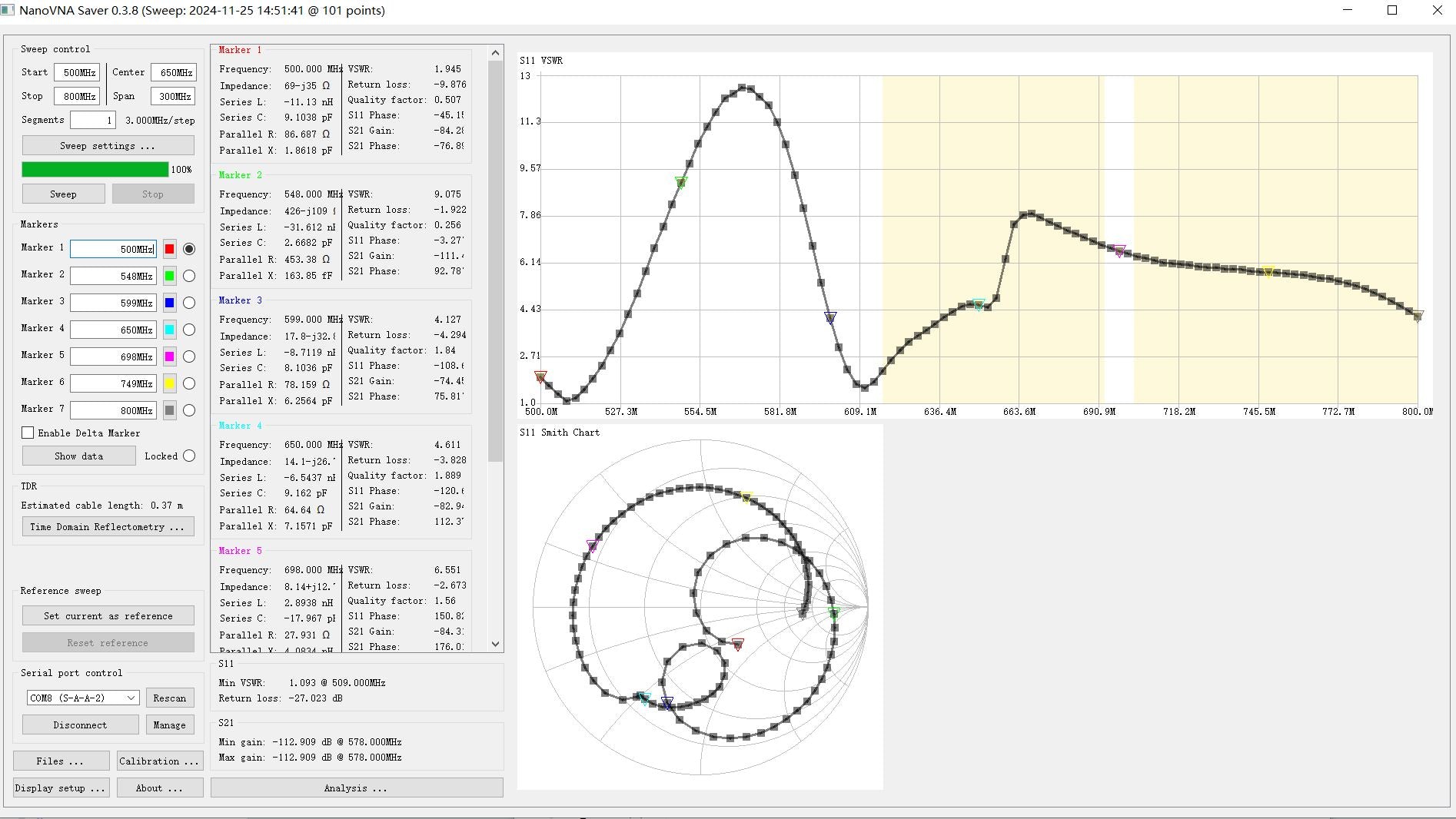Select the Marker 4 radio button

pyautogui.click(x=189, y=330)
